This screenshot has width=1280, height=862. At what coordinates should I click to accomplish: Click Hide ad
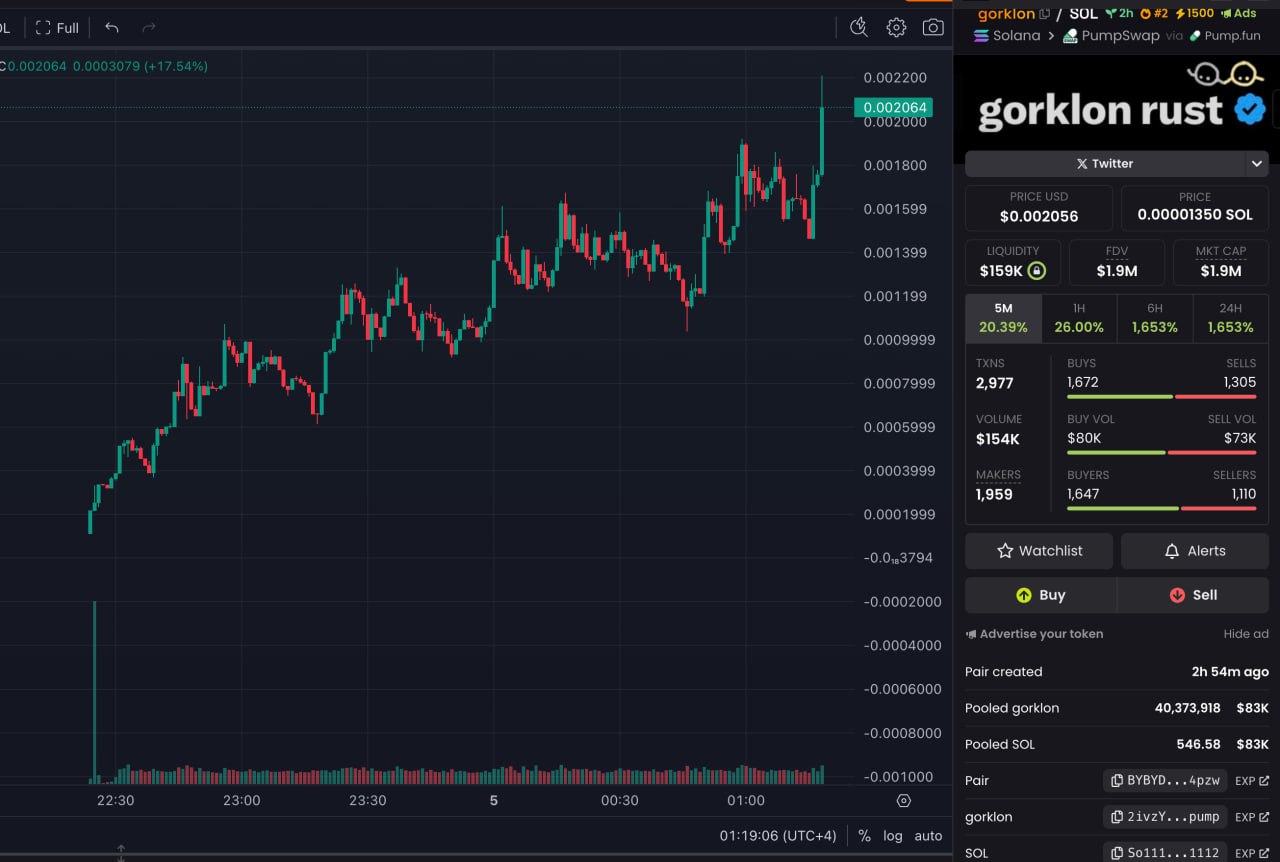point(1246,634)
